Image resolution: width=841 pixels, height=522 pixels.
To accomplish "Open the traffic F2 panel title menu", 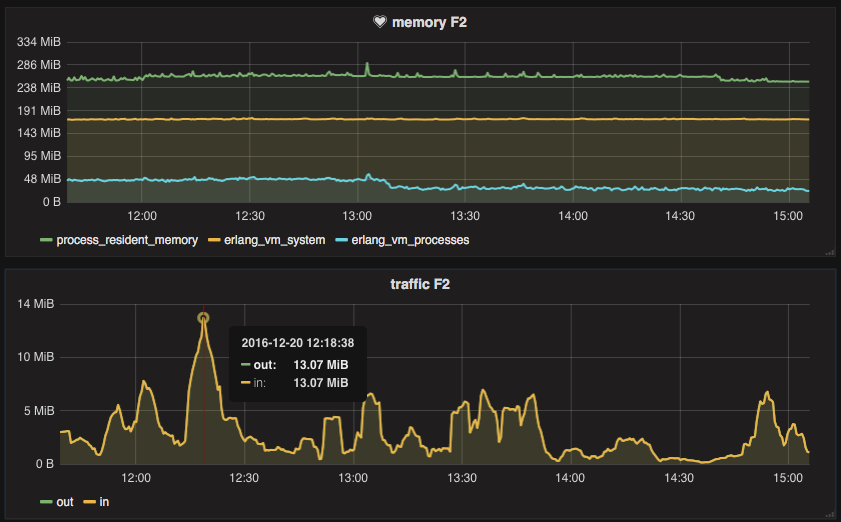I will coord(419,284).
